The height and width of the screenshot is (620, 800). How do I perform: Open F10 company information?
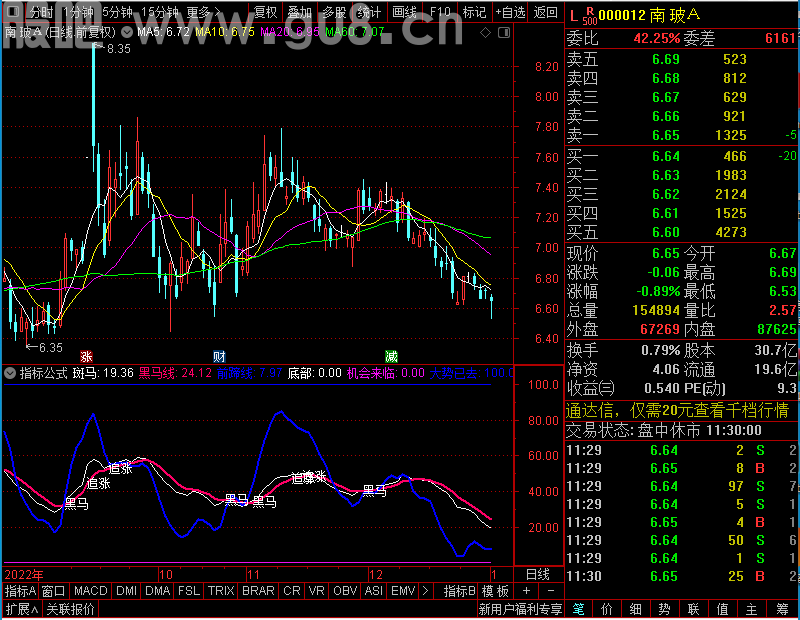(x=440, y=12)
